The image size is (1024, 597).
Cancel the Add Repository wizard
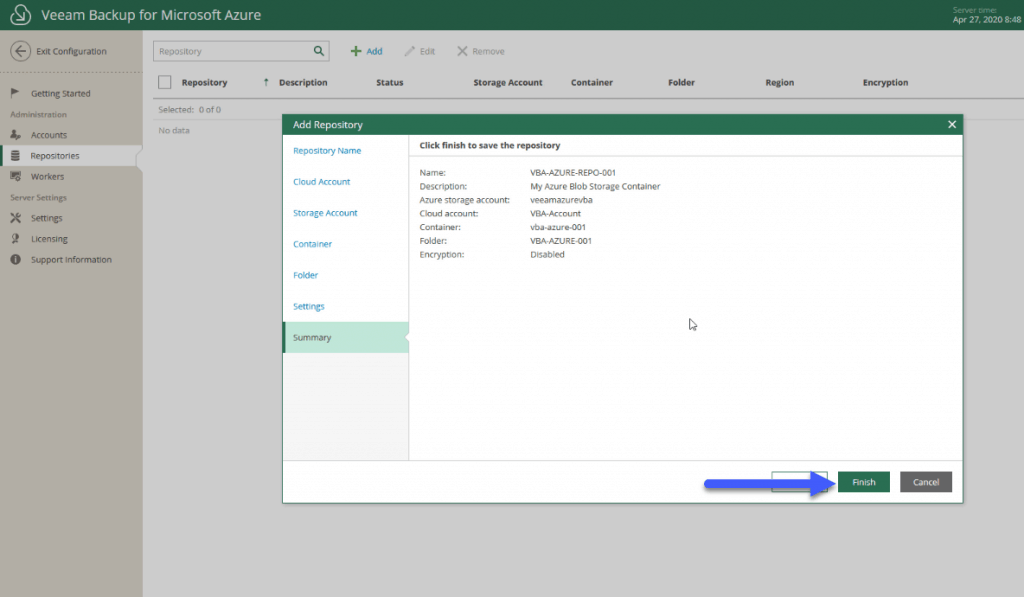pyautogui.click(x=925, y=482)
